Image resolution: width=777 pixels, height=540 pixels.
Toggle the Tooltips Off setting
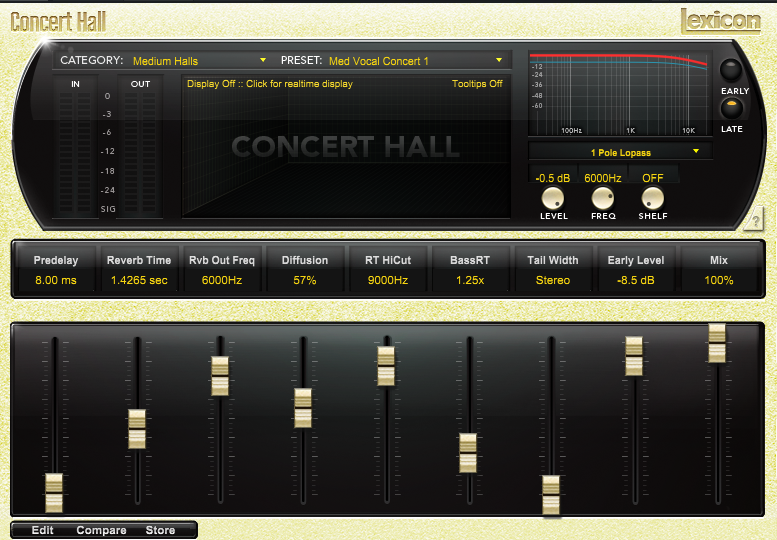click(x=477, y=84)
